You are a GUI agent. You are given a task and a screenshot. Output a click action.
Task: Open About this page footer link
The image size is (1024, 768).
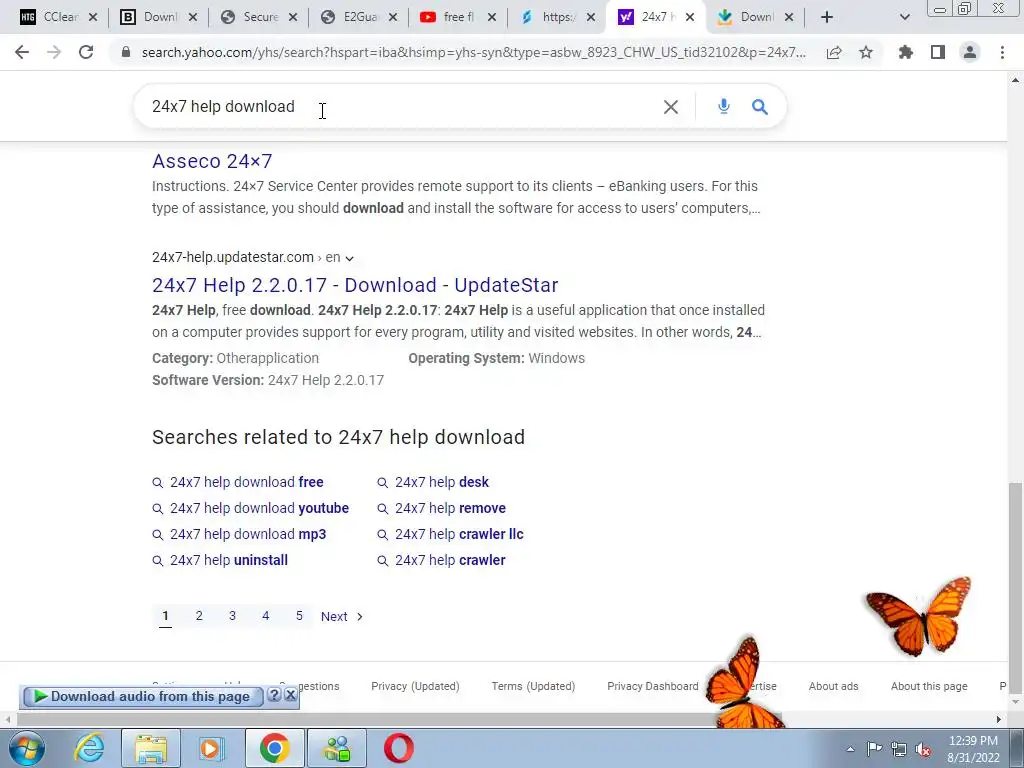(929, 686)
